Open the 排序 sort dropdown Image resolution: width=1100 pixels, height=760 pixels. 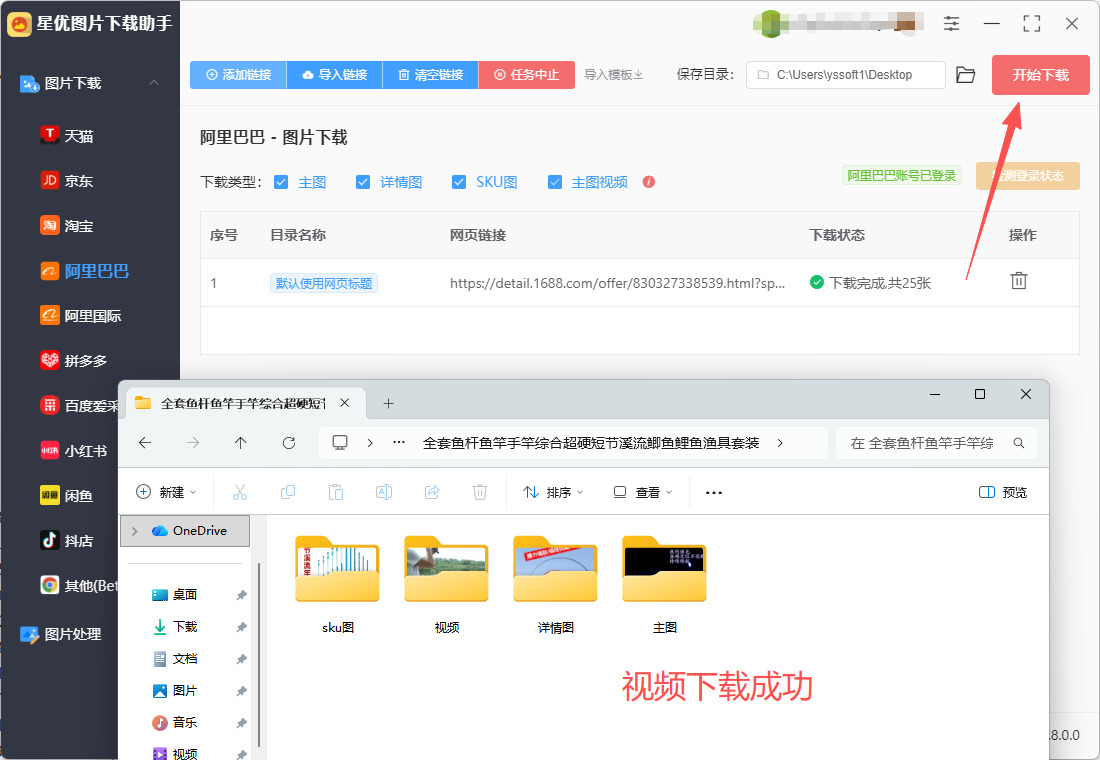(553, 492)
